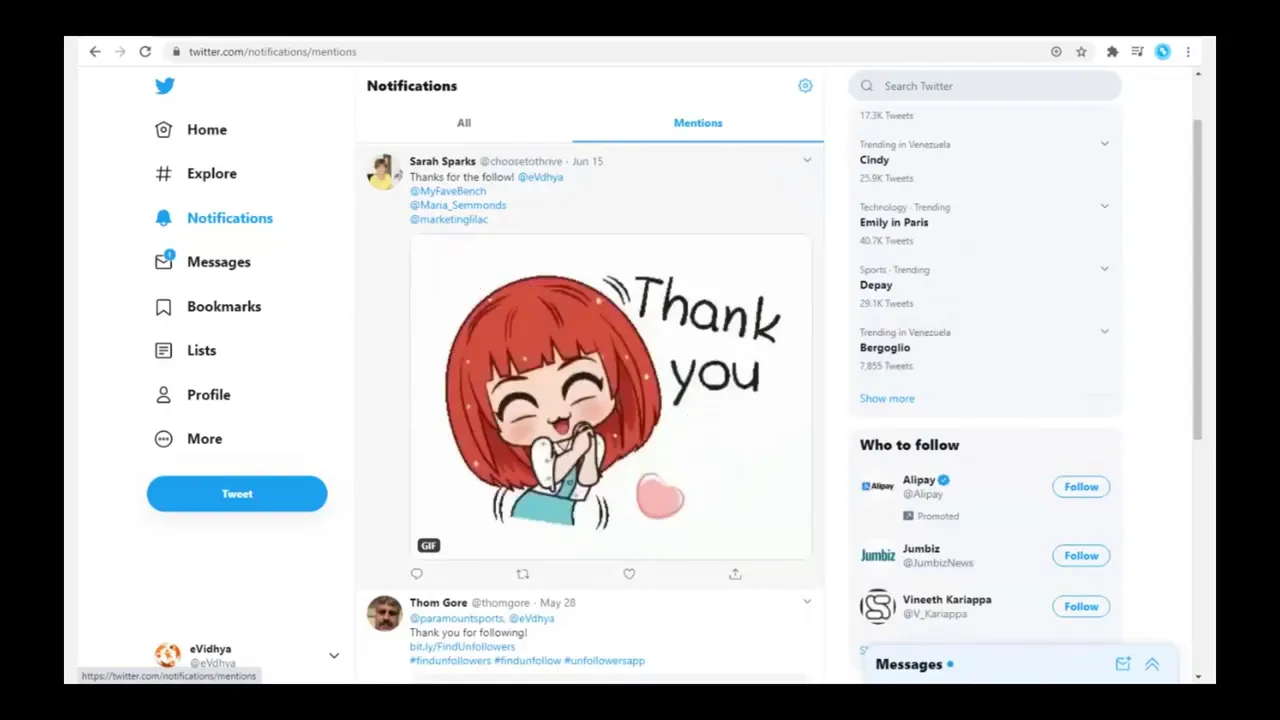The image size is (1280, 720).
Task: Bookmark this page star icon
Action: pos(1081,52)
